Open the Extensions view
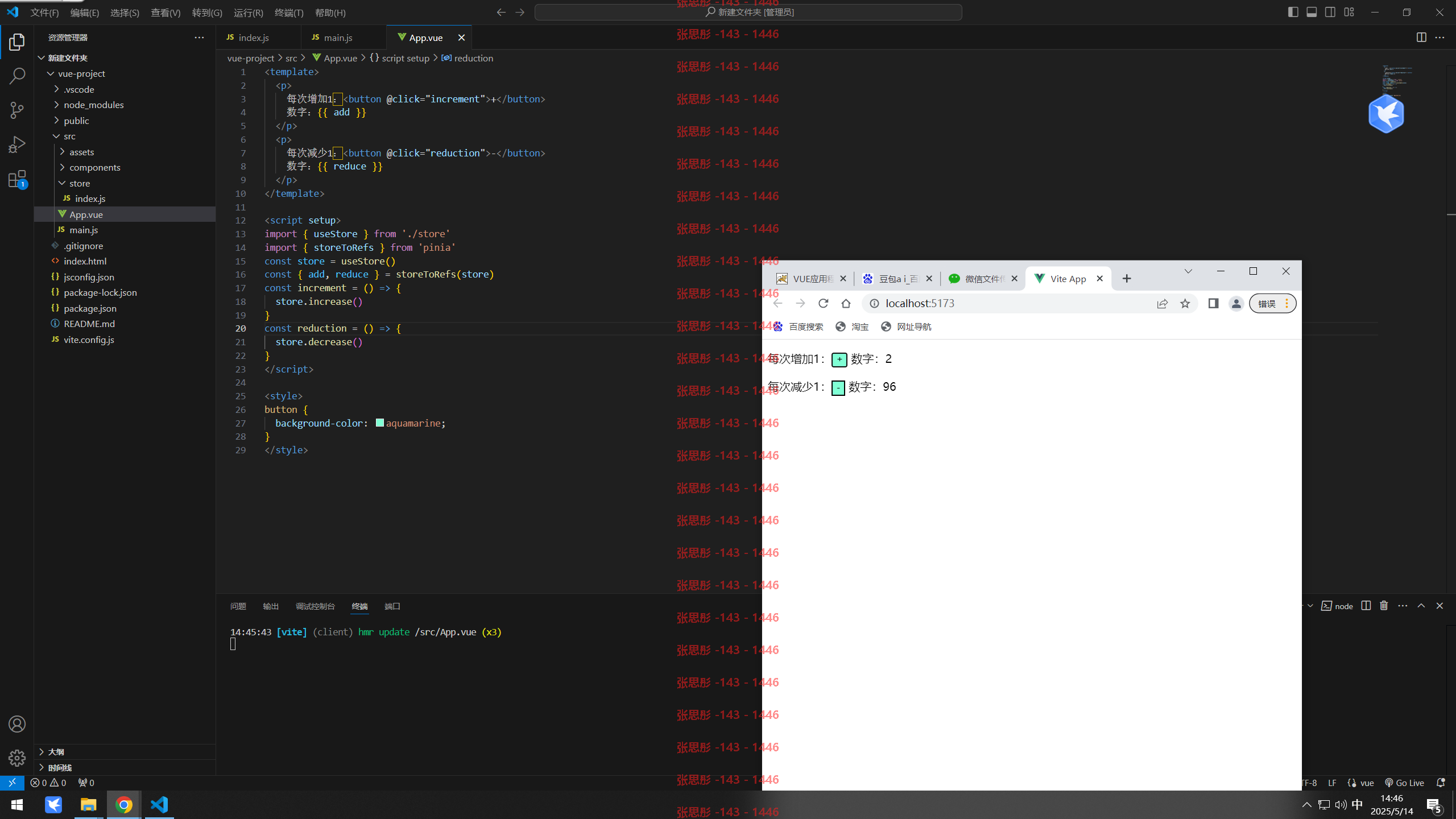Viewport: 1456px width, 819px height. (17, 179)
